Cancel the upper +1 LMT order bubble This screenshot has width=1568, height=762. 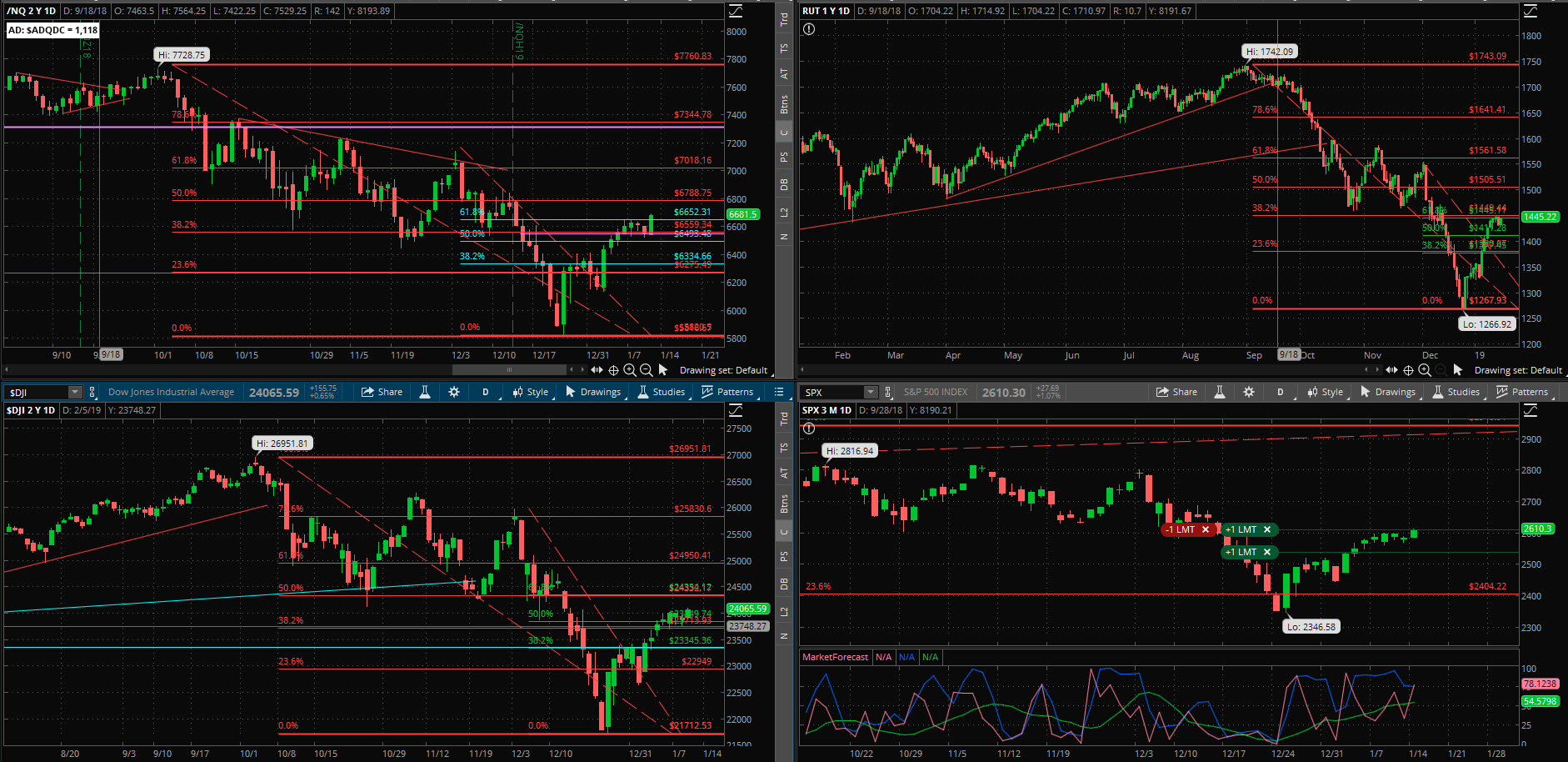tap(1267, 529)
